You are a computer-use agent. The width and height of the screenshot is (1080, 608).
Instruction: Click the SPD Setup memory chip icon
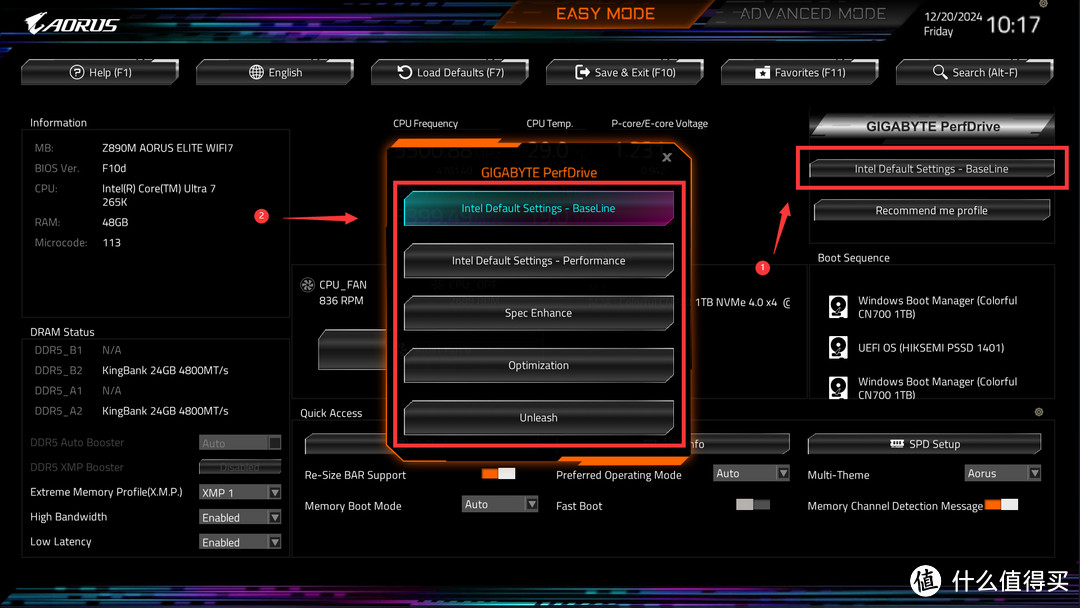896,443
